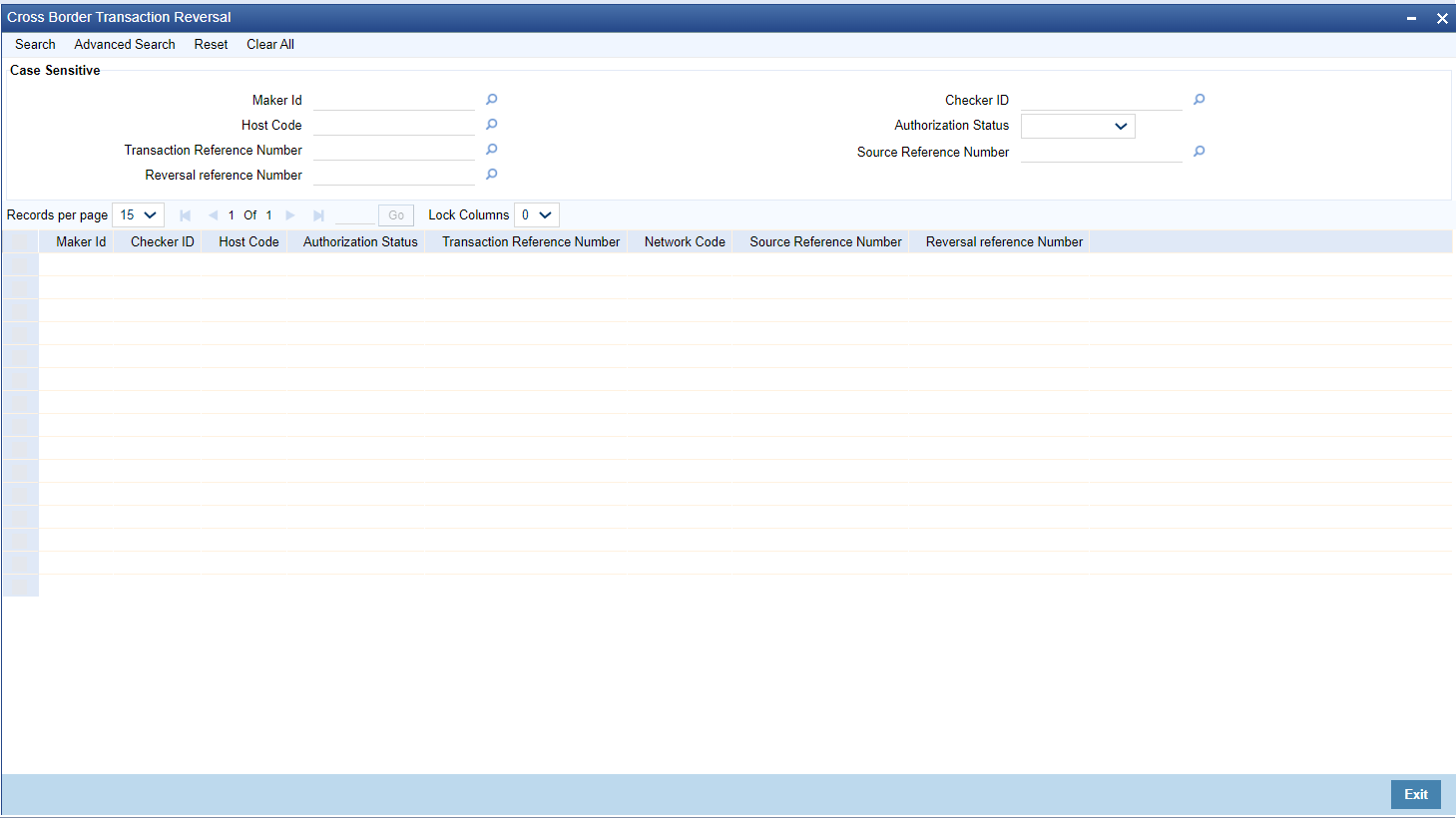Sort by Network Code column header
Viewport: 1456px width, 818px height.
(x=685, y=242)
